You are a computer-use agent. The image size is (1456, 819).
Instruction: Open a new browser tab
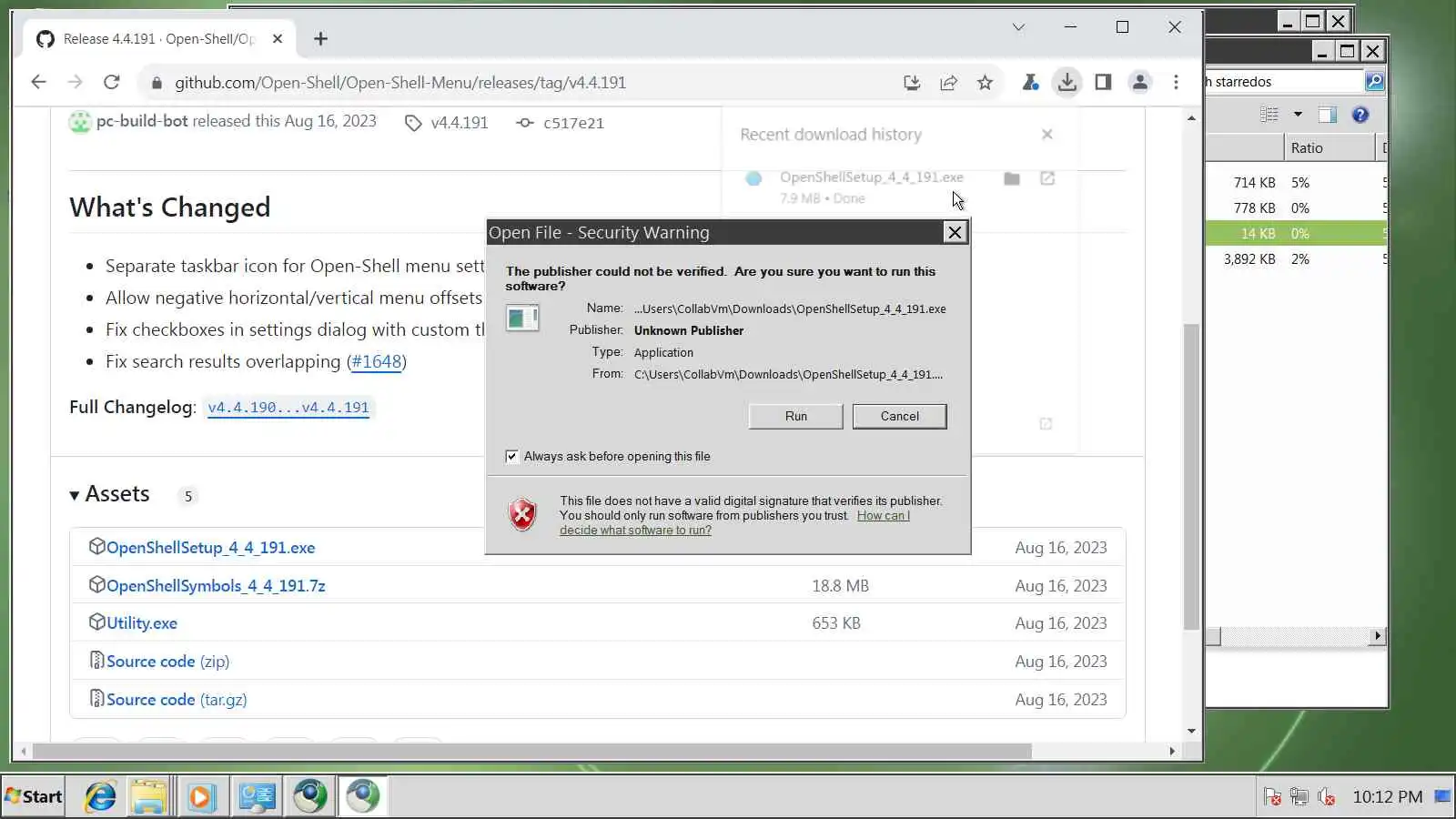320,38
